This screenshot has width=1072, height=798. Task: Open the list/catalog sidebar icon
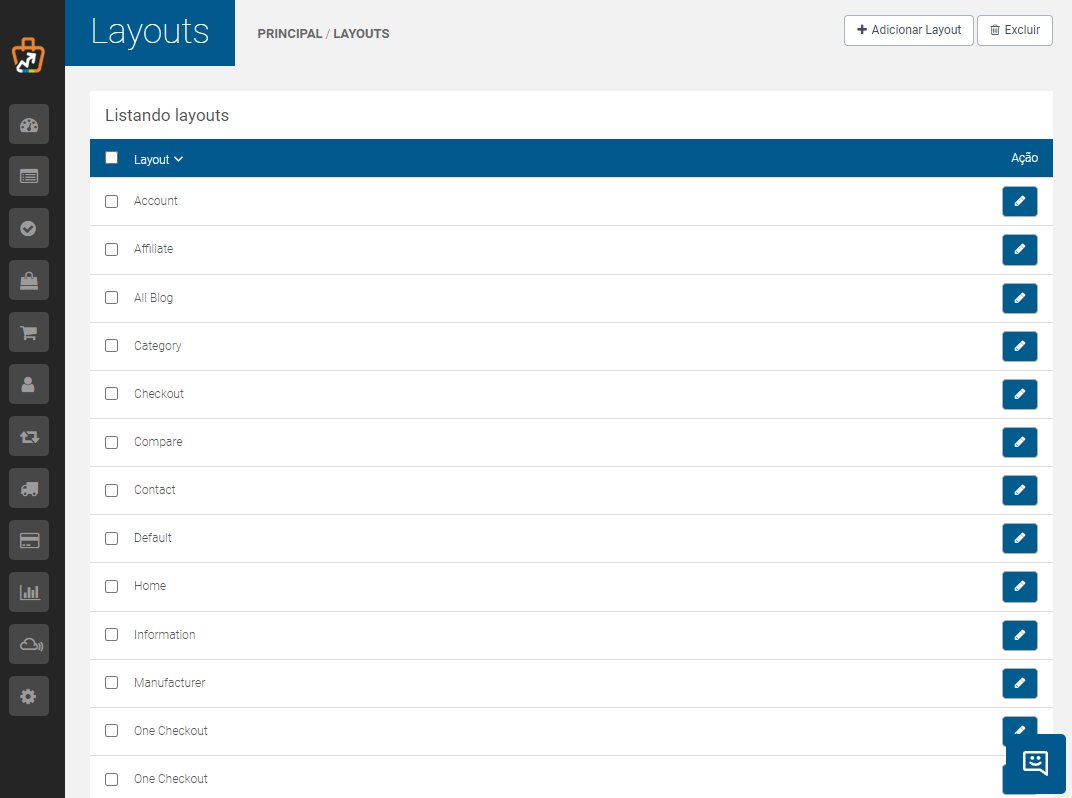click(29, 176)
